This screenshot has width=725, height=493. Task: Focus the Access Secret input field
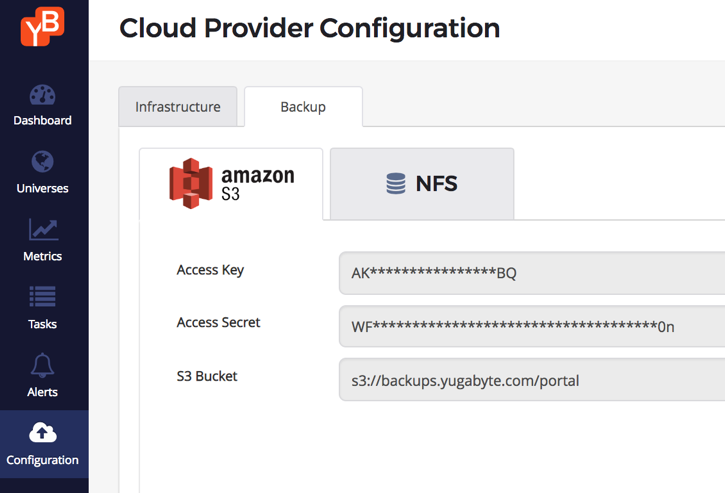[532, 326]
